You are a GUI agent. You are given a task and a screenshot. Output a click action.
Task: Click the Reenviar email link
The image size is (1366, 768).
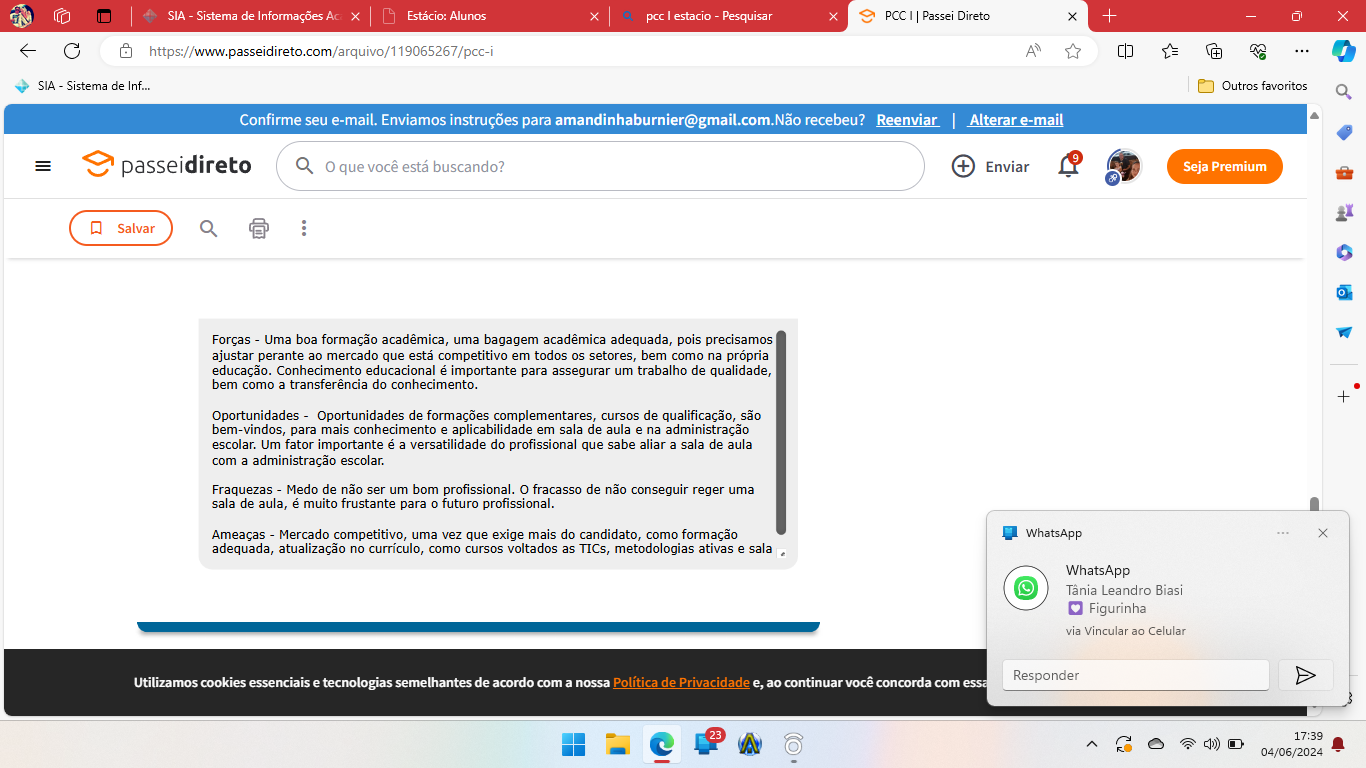[x=907, y=120]
